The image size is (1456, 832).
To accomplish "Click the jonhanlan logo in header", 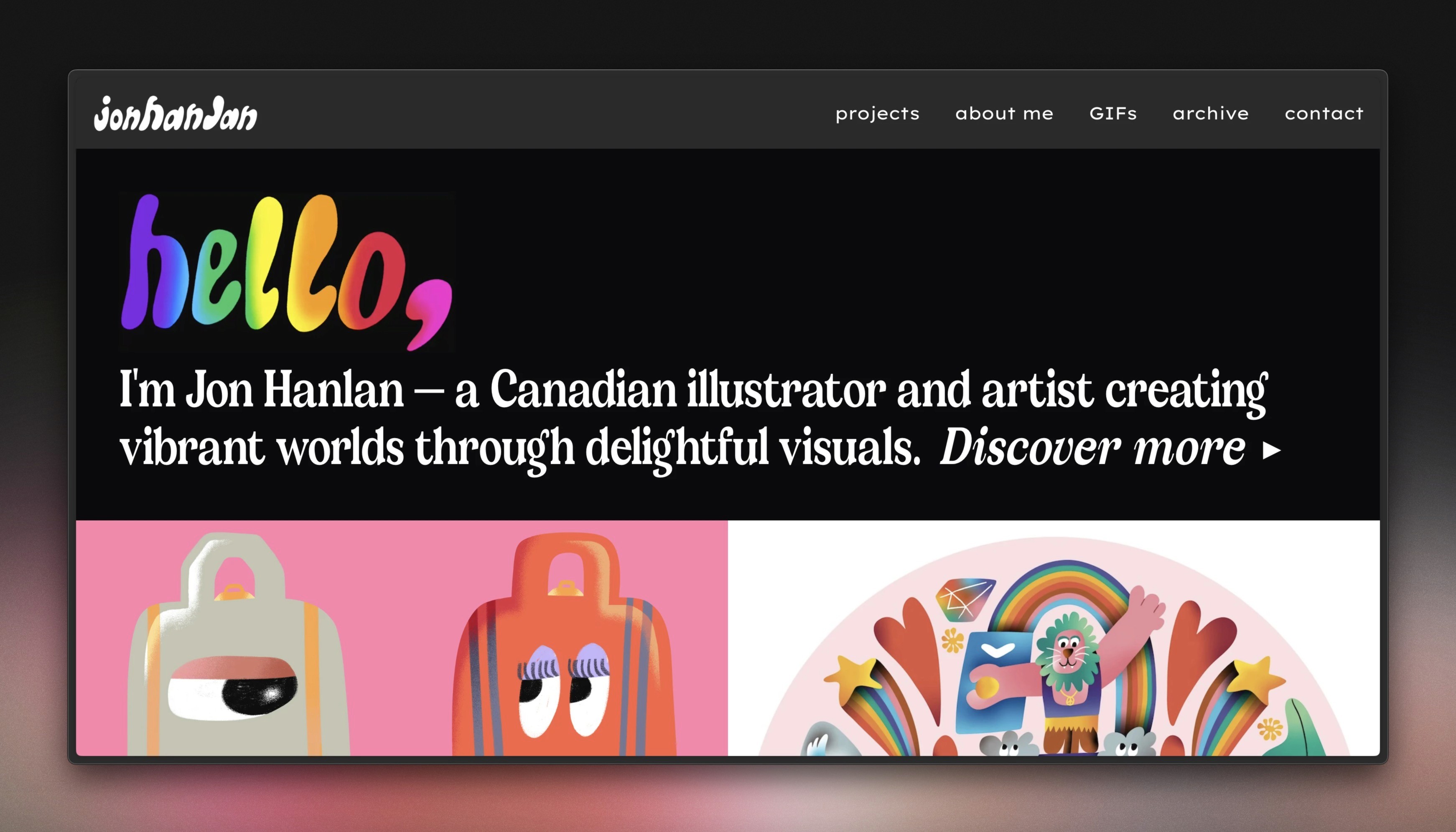I will point(176,113).
